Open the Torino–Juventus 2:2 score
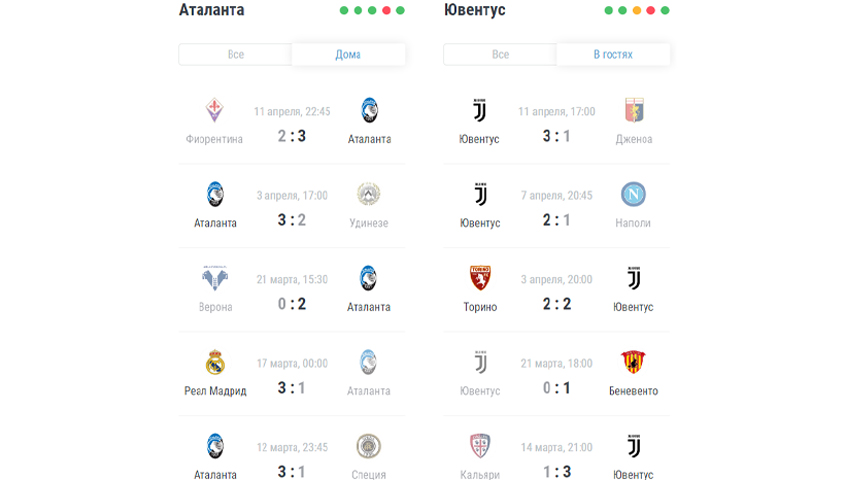The image size is (860, 480). (557, 304)
